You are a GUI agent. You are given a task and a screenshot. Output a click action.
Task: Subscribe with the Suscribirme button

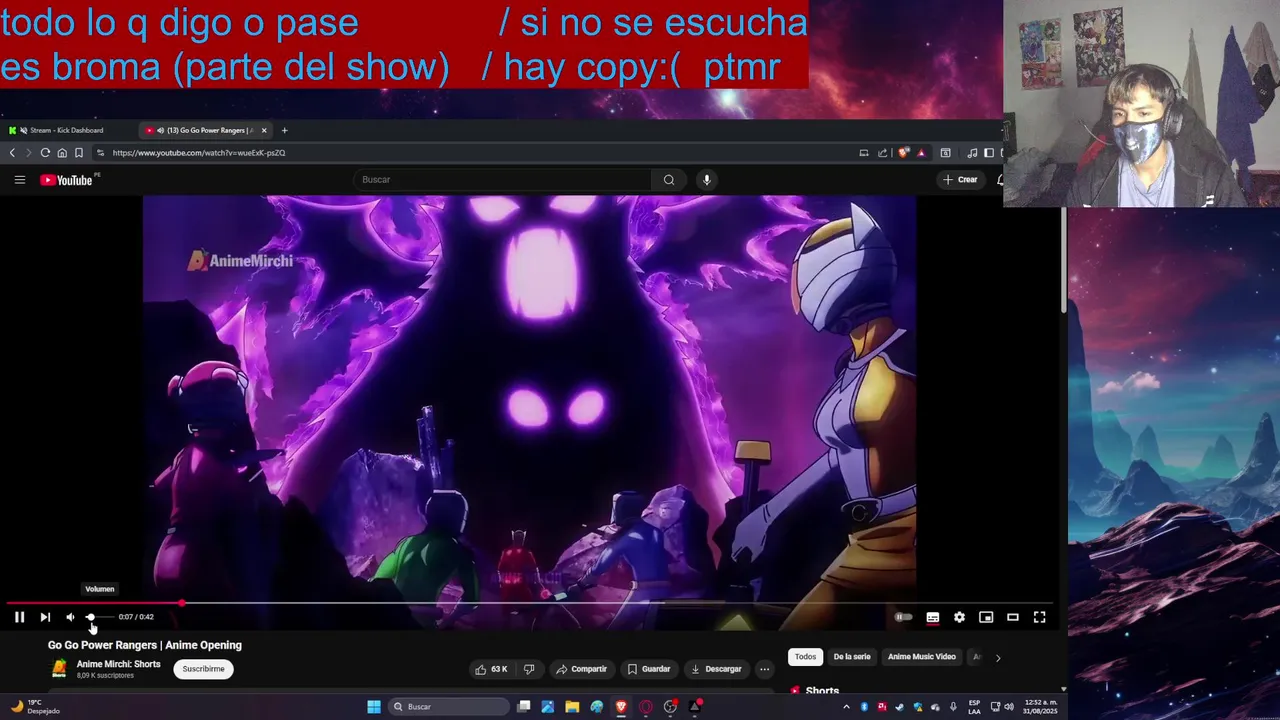point(203,669)
